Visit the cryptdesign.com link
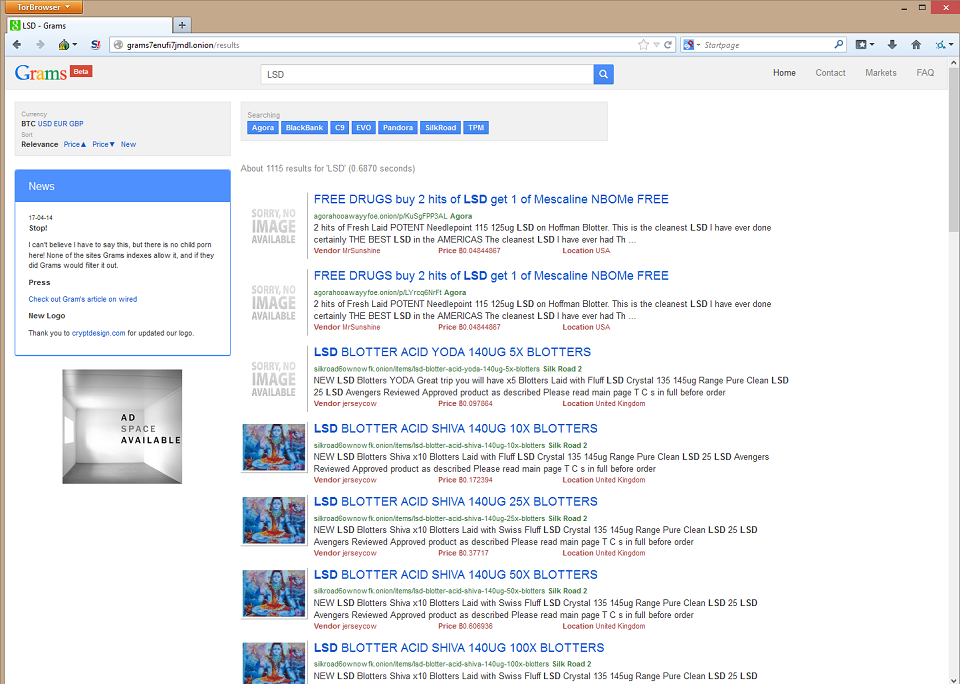This screenshot has height=684, width=960. [99, 333]
